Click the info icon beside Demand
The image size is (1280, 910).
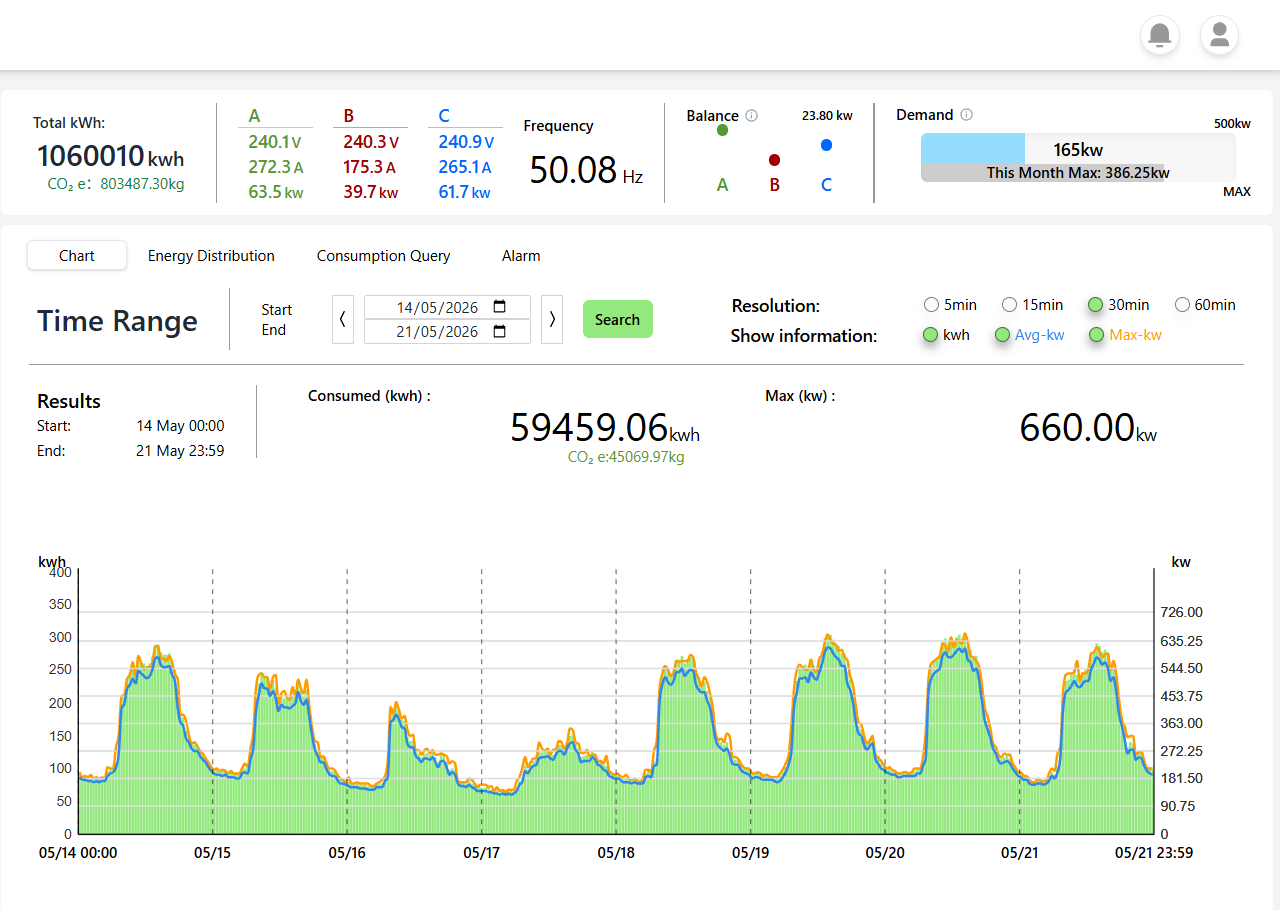point(967,115)
